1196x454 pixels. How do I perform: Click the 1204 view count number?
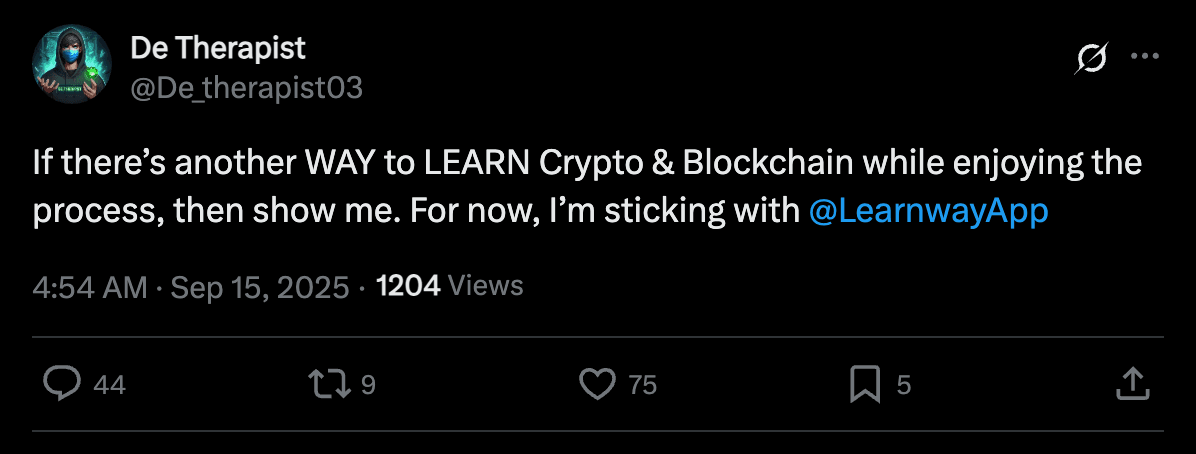pyautogui.click(x=408, y=287)
